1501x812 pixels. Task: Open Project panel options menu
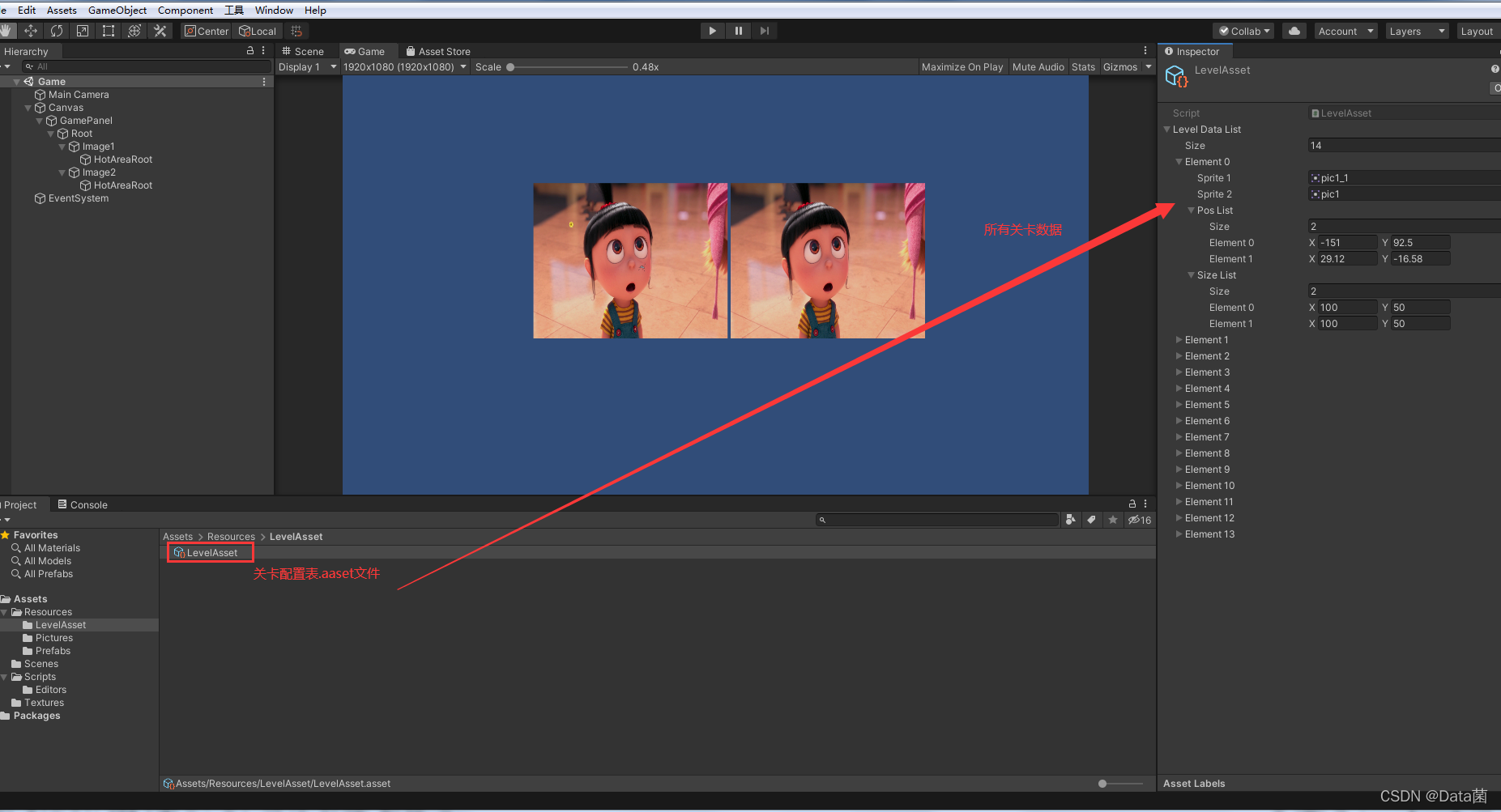coord(1145,504)
